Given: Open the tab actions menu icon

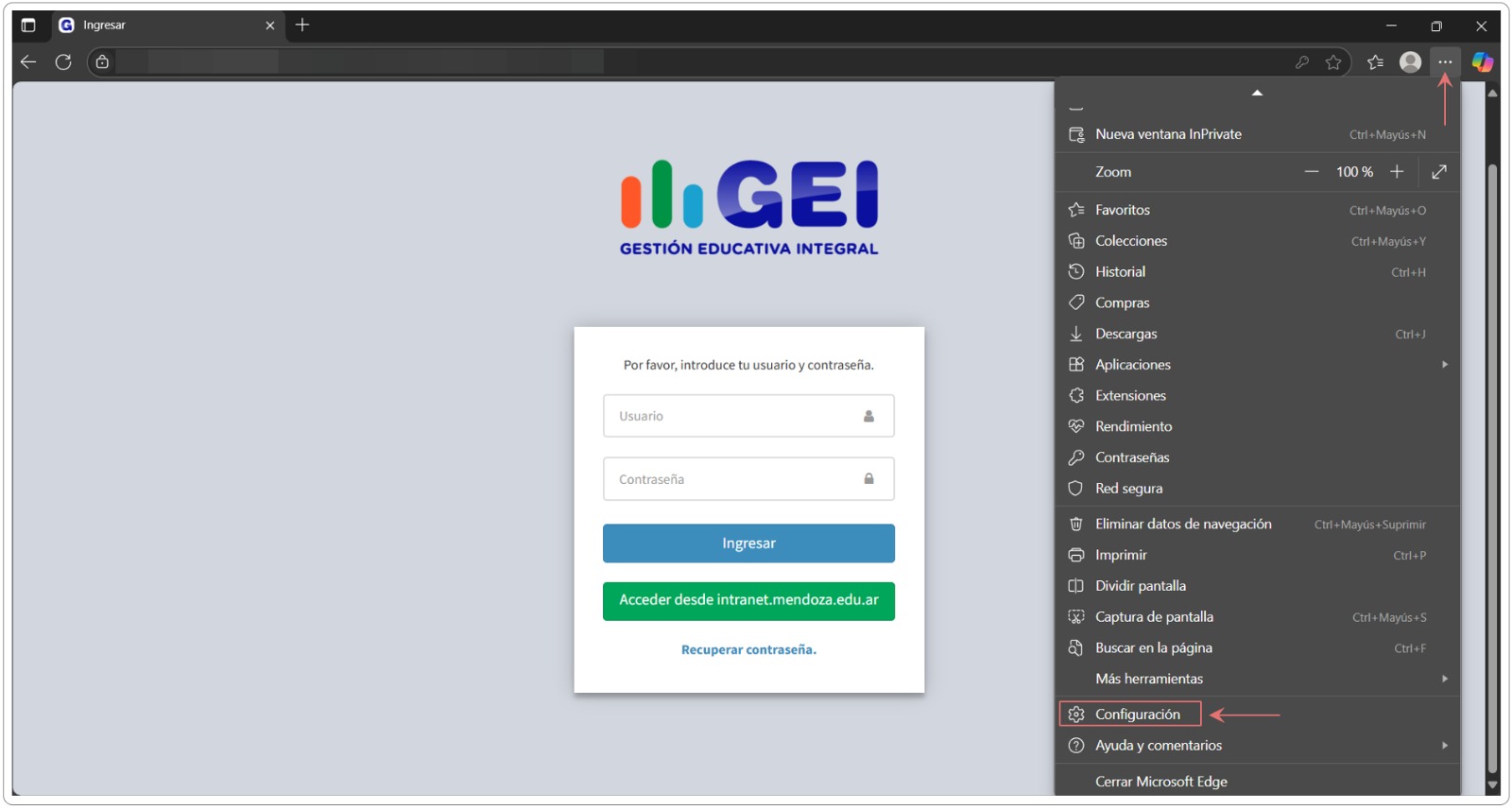Looking at the screenshot, I should [x=28, y=26].
